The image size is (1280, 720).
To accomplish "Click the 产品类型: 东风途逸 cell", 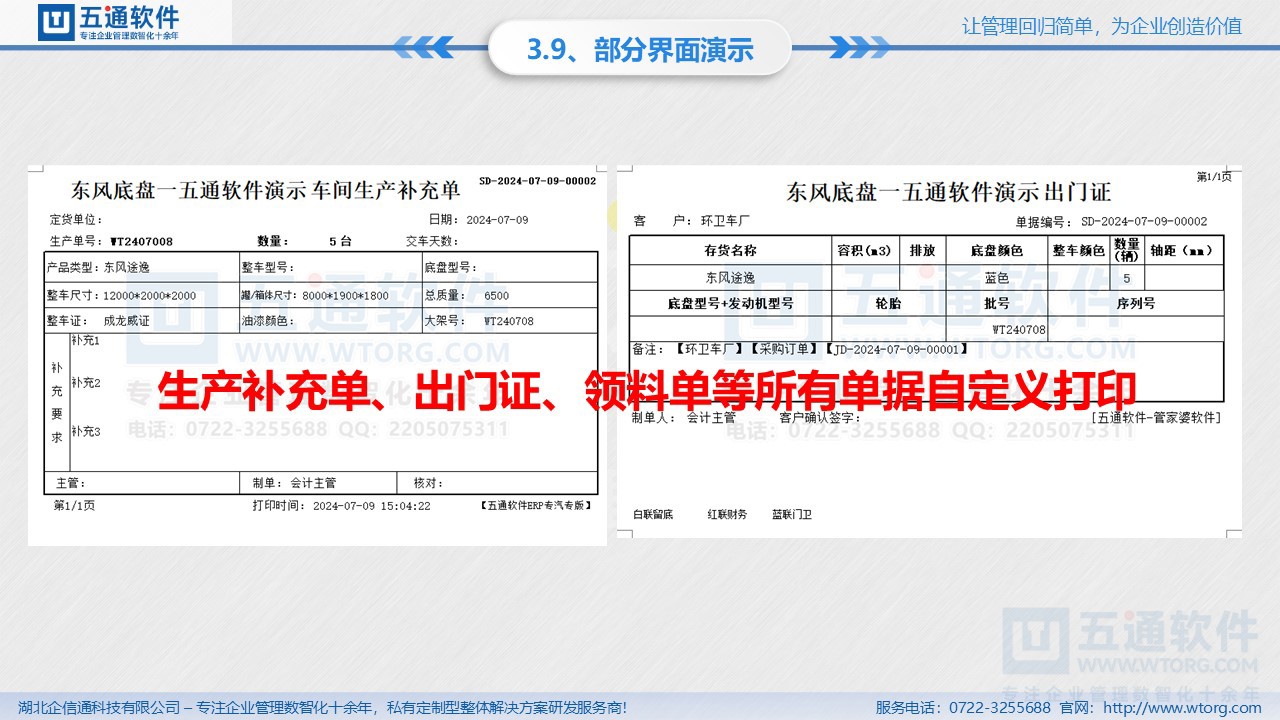I will tap(141, 267).
